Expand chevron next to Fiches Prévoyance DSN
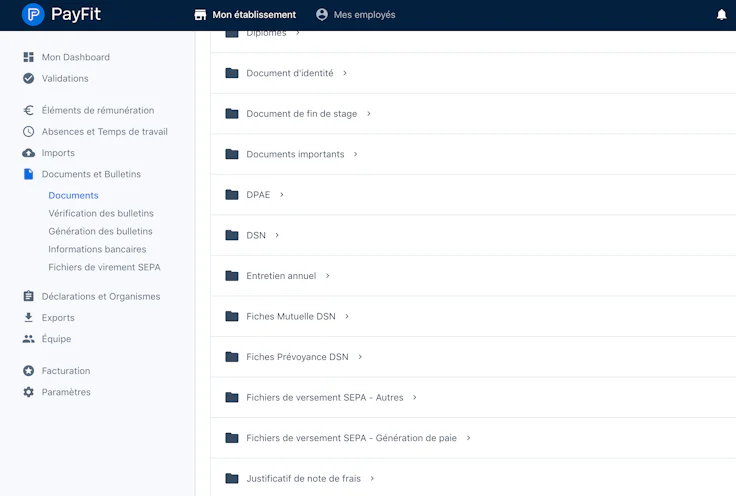The image size is (736, 496). pyautogui.click(x=360, y=357)
